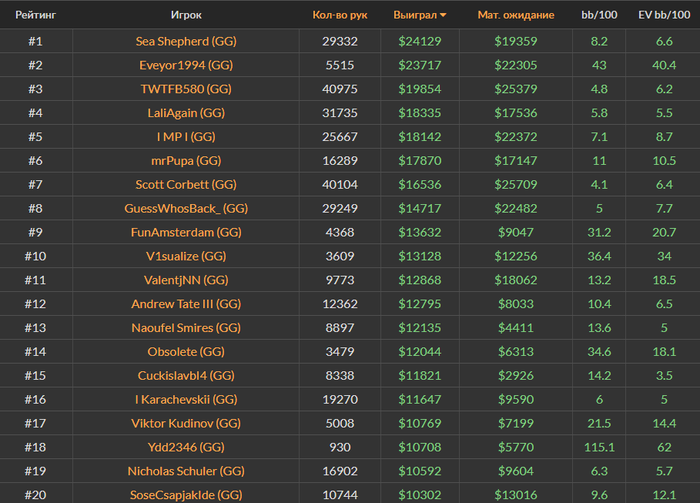Open player Sea Shepherd (GG) profile
This screenshot has width=700, height=503.
click(x=185, y=41)
